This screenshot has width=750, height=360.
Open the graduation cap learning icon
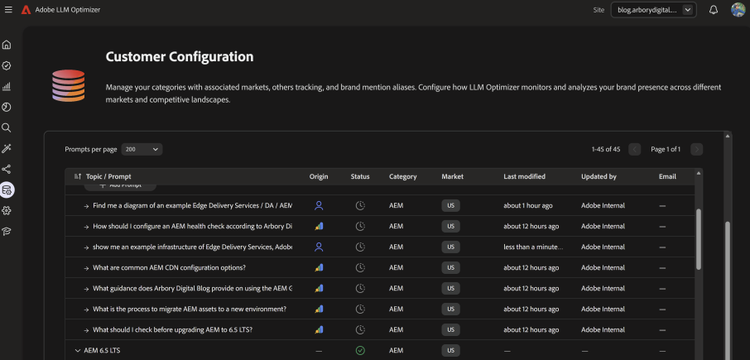point(7,231)
